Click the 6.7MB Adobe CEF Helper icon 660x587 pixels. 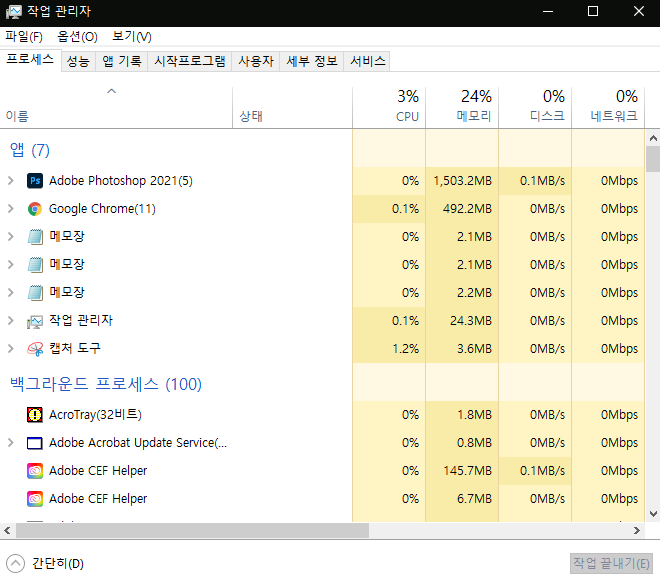[35, 499]
